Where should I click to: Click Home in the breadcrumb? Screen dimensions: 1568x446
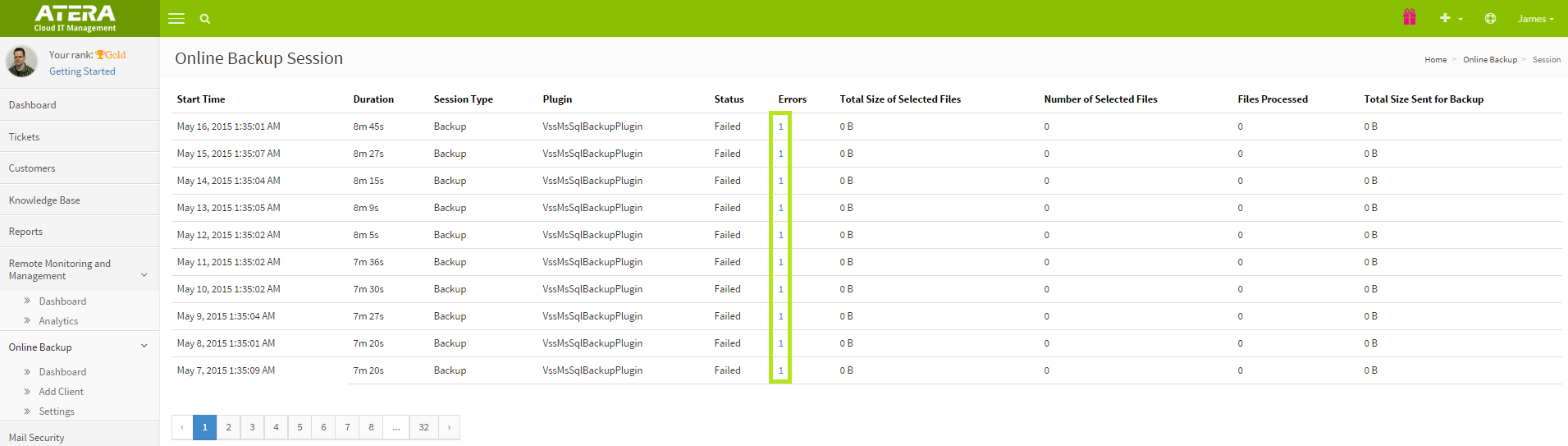[1435, 60]
